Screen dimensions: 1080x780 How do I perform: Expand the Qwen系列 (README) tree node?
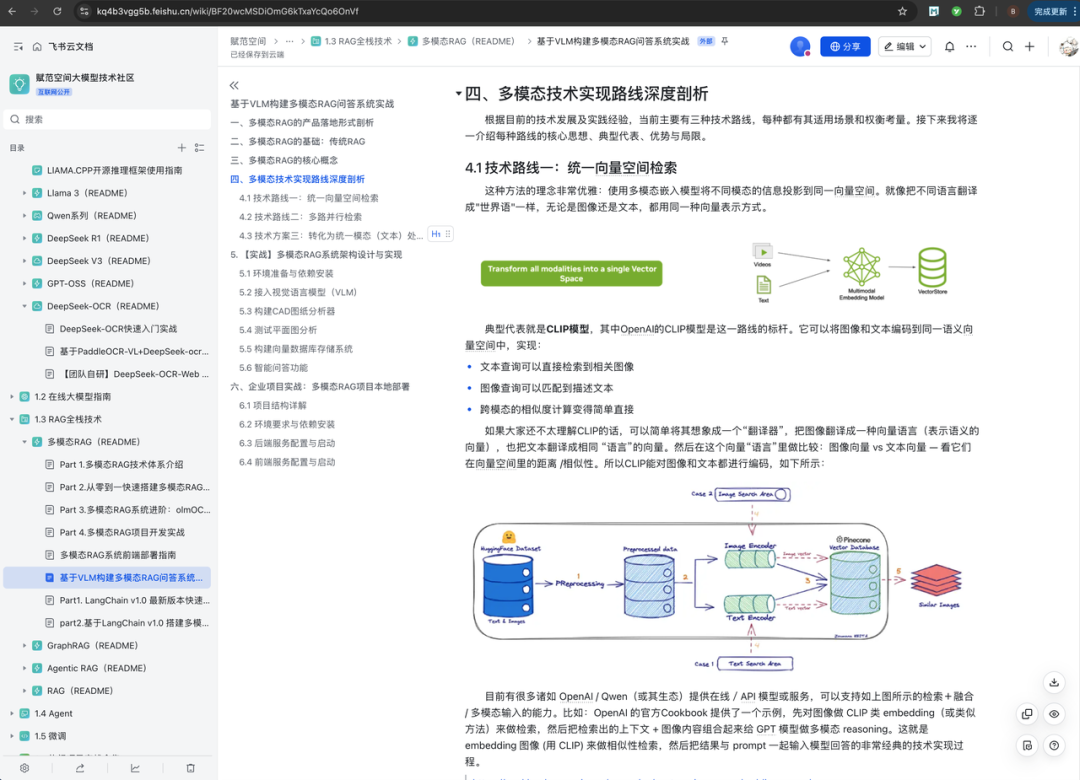(25, 216)
